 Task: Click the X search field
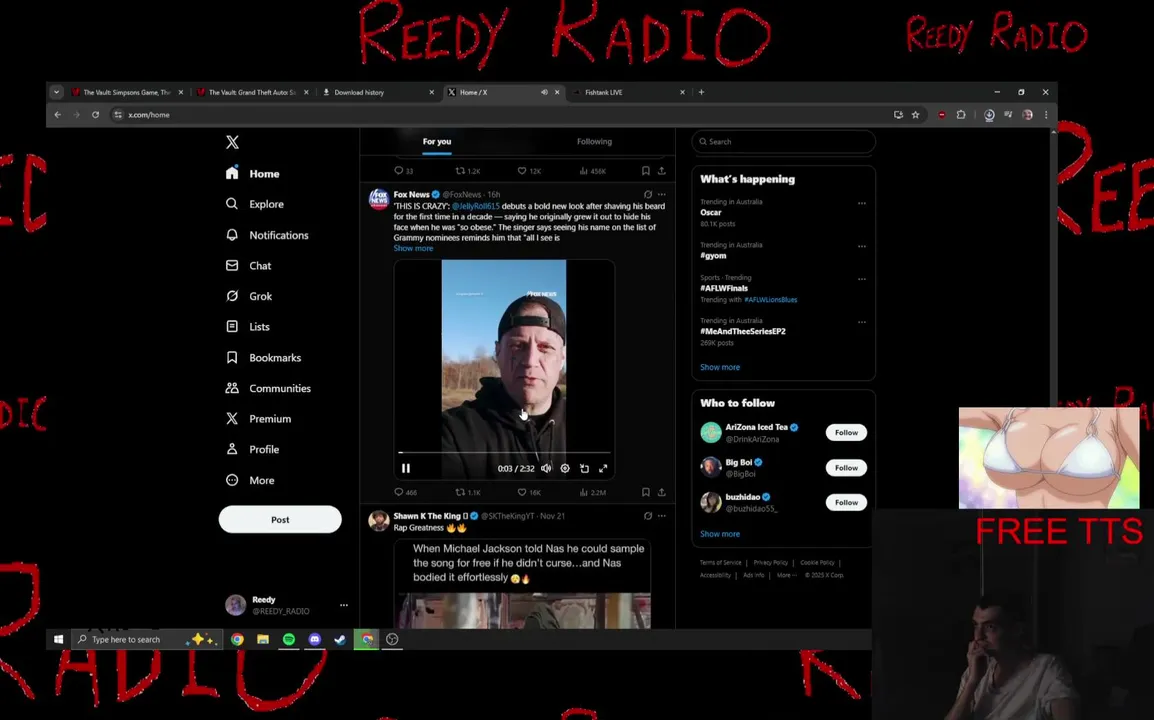tap(783, 141)
